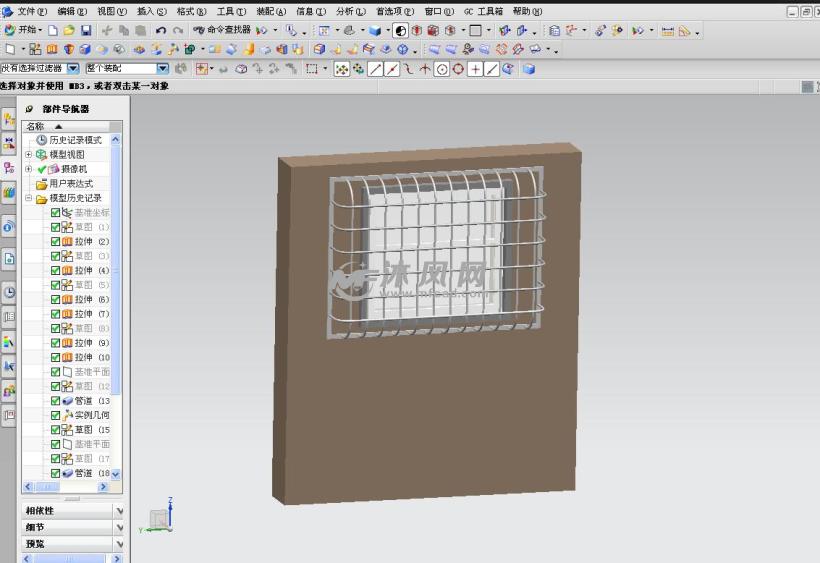Viewport: 820px width, 563px height.
Task: Click the Measure Distance ruler icon
Action: click(x=668, y=31)
